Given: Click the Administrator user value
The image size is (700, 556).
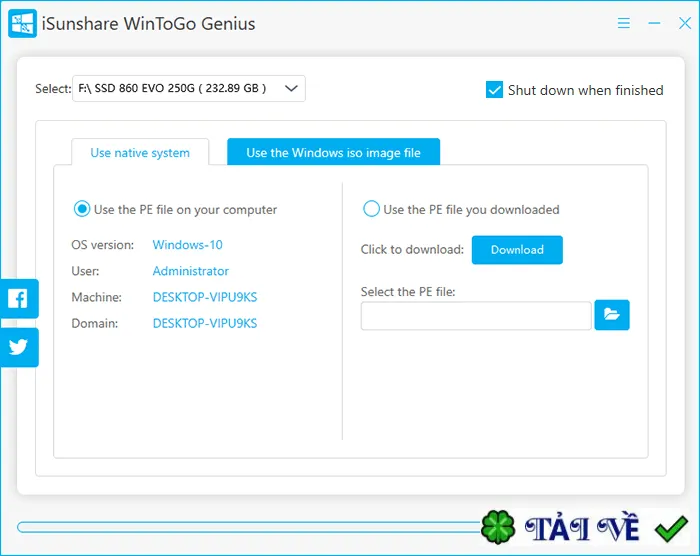Looking at the screenshot, I should click(191, 271).
